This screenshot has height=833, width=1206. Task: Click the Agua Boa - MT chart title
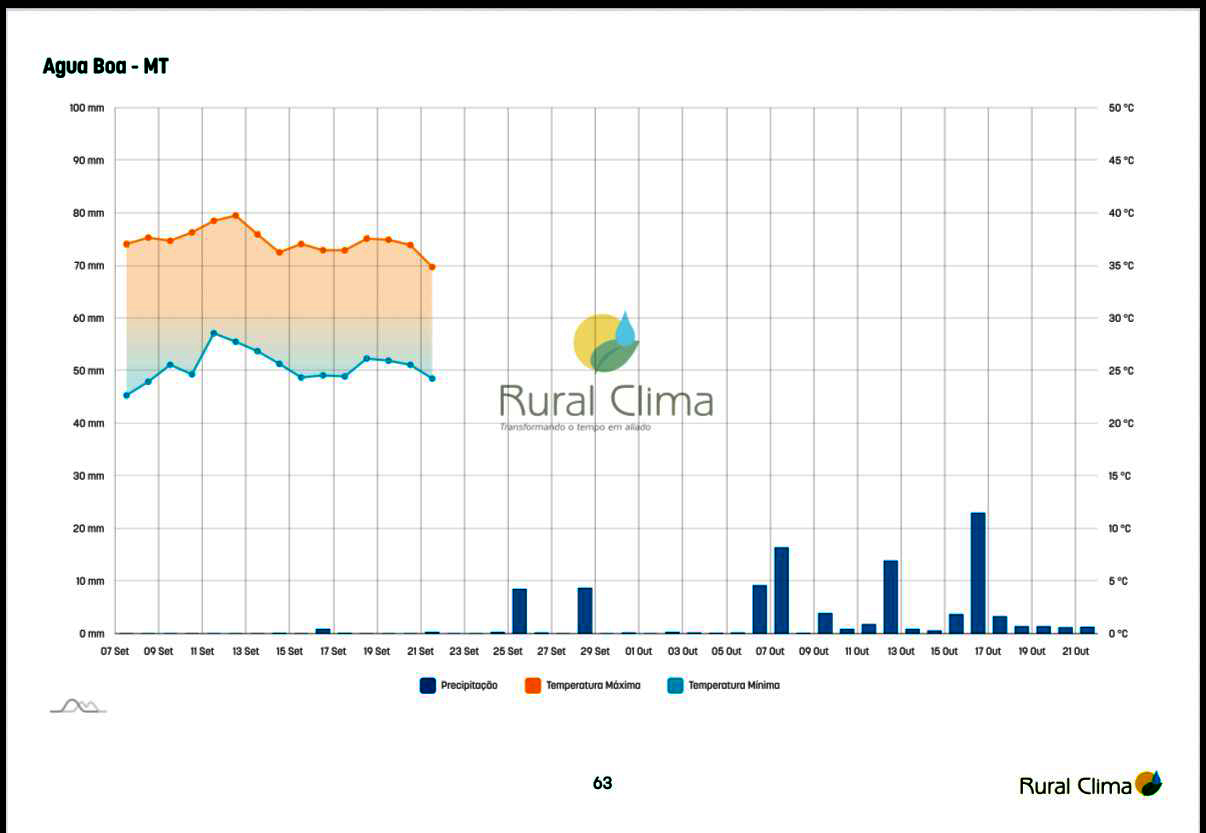pyautogui.click(x=105, y=67)
